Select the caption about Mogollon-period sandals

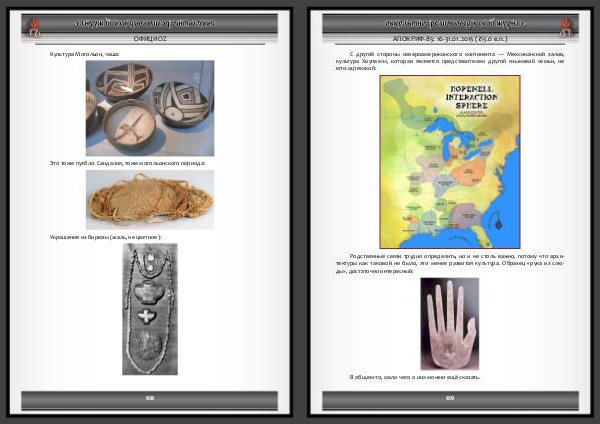click(x=127, y=162)
